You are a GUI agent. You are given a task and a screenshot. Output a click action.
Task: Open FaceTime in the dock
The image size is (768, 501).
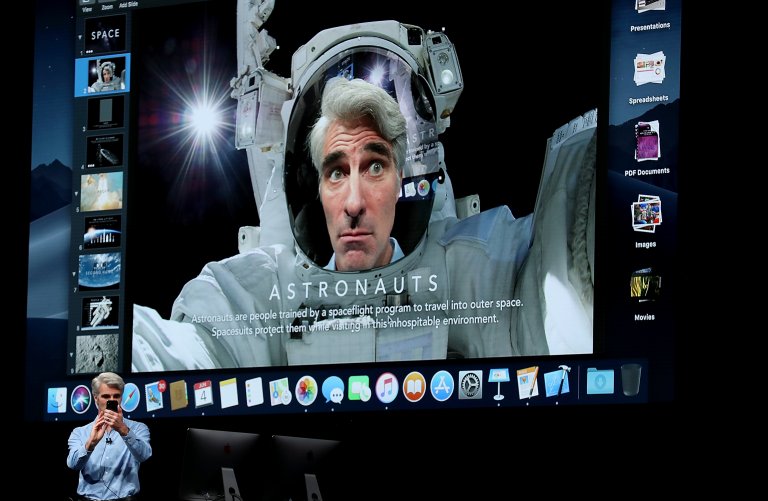click(x=359, y=388)
